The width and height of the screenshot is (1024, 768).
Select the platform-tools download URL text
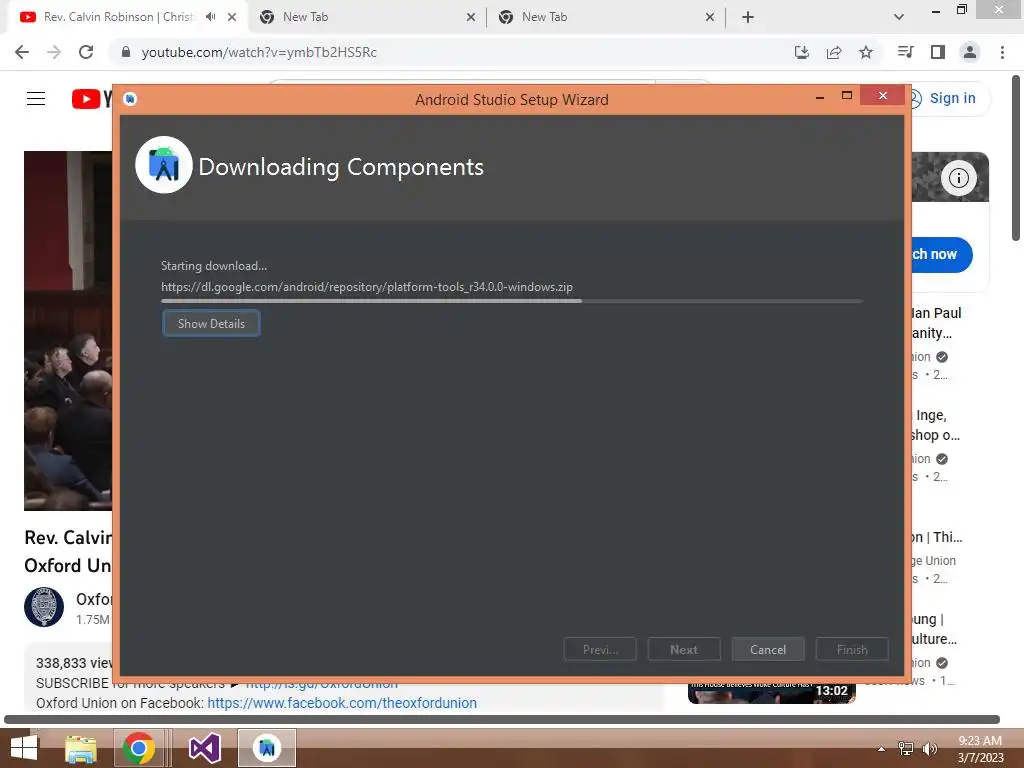coord(366,287)
